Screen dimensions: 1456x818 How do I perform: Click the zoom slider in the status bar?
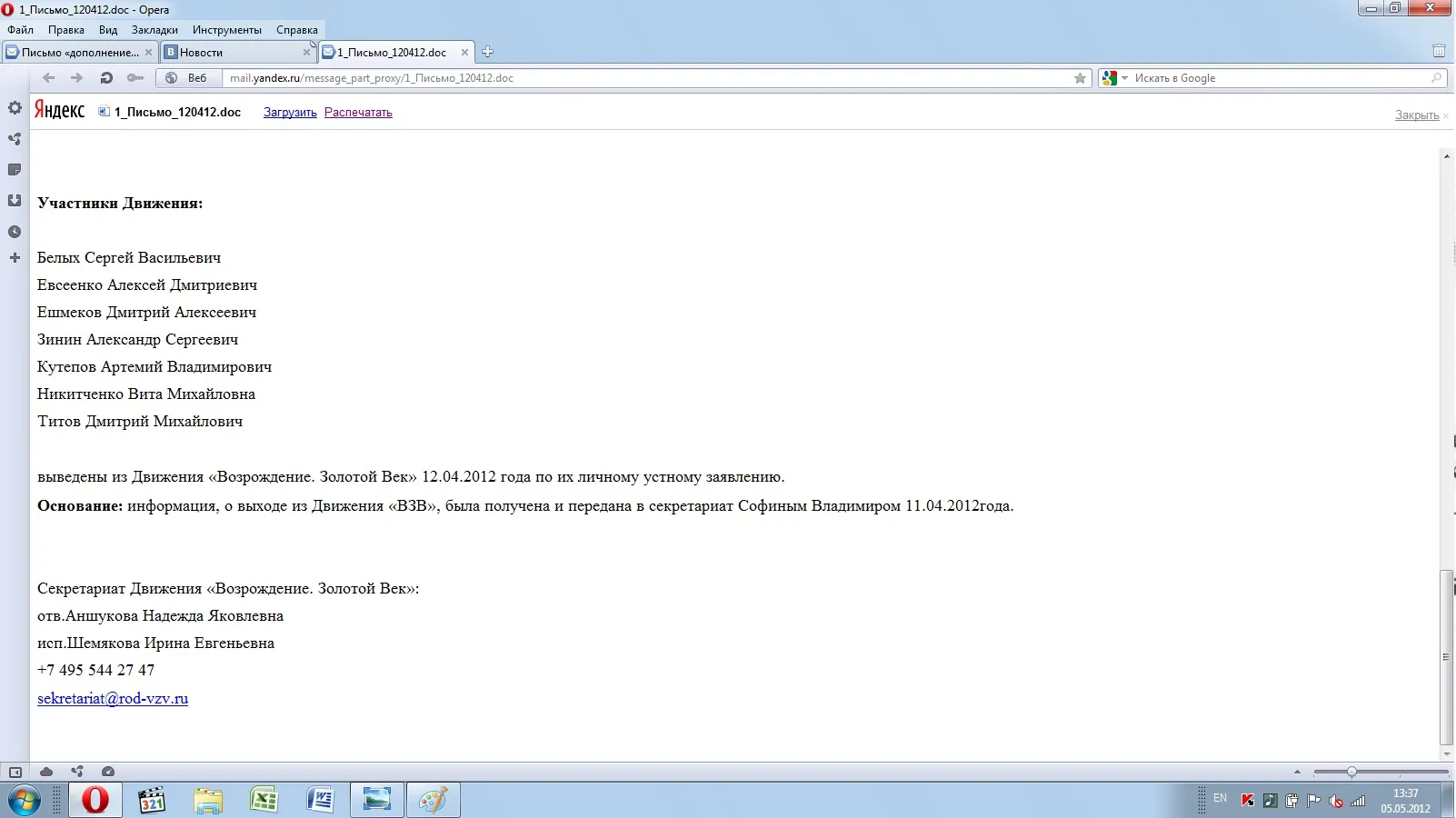tap(1381, 772)
